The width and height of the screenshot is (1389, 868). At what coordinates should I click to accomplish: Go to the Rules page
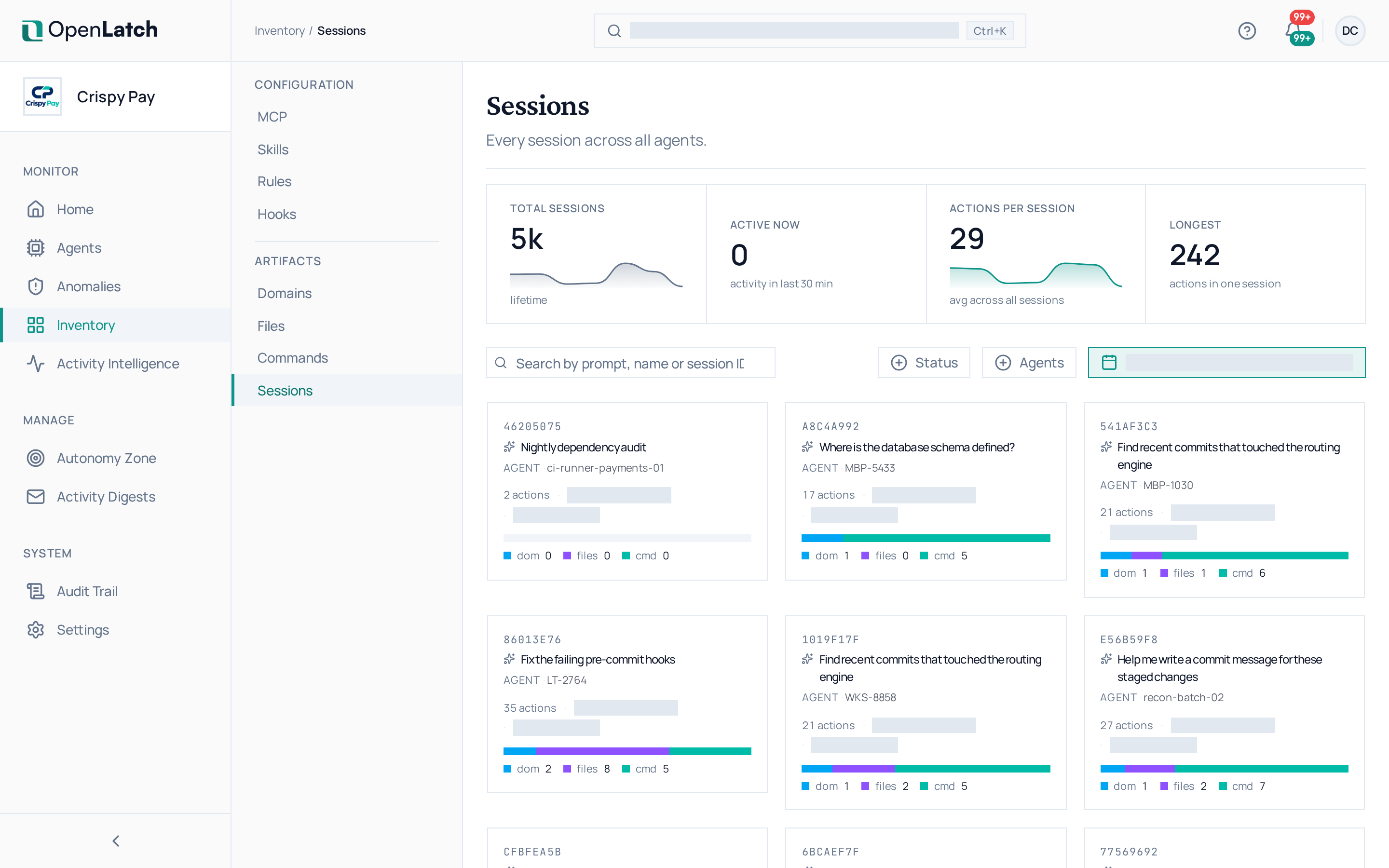347,181
